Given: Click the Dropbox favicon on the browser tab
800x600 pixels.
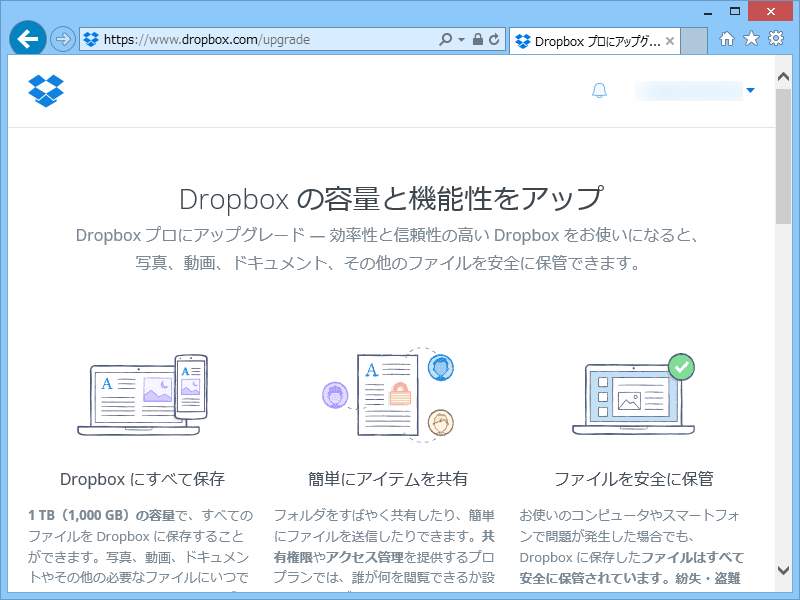Looking at the screenshot, I should tap(523, 41).
